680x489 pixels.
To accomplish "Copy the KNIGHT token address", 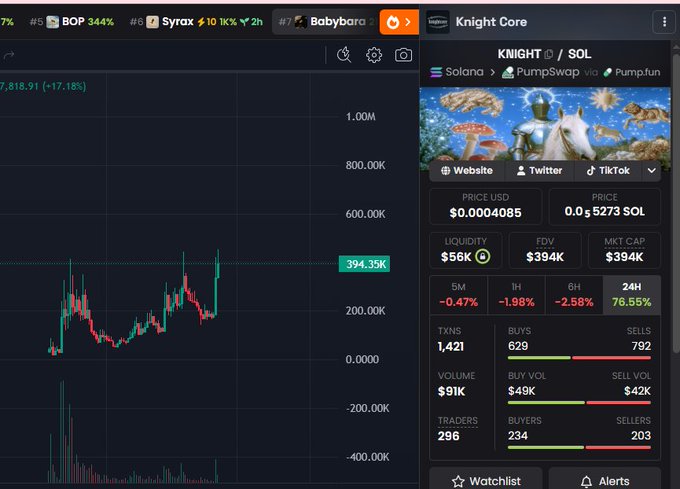I will pyautogui.click(x=549, y=54).
